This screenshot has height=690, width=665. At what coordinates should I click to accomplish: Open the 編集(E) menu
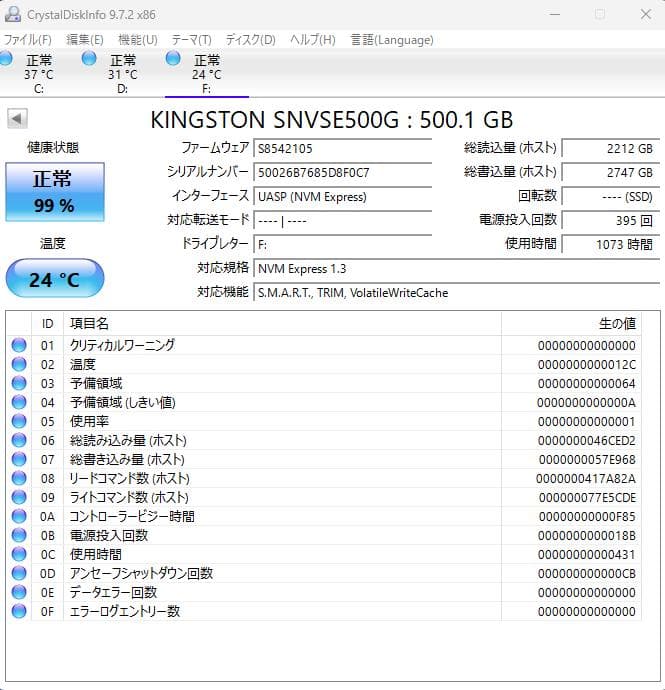(x=85, y=40)
